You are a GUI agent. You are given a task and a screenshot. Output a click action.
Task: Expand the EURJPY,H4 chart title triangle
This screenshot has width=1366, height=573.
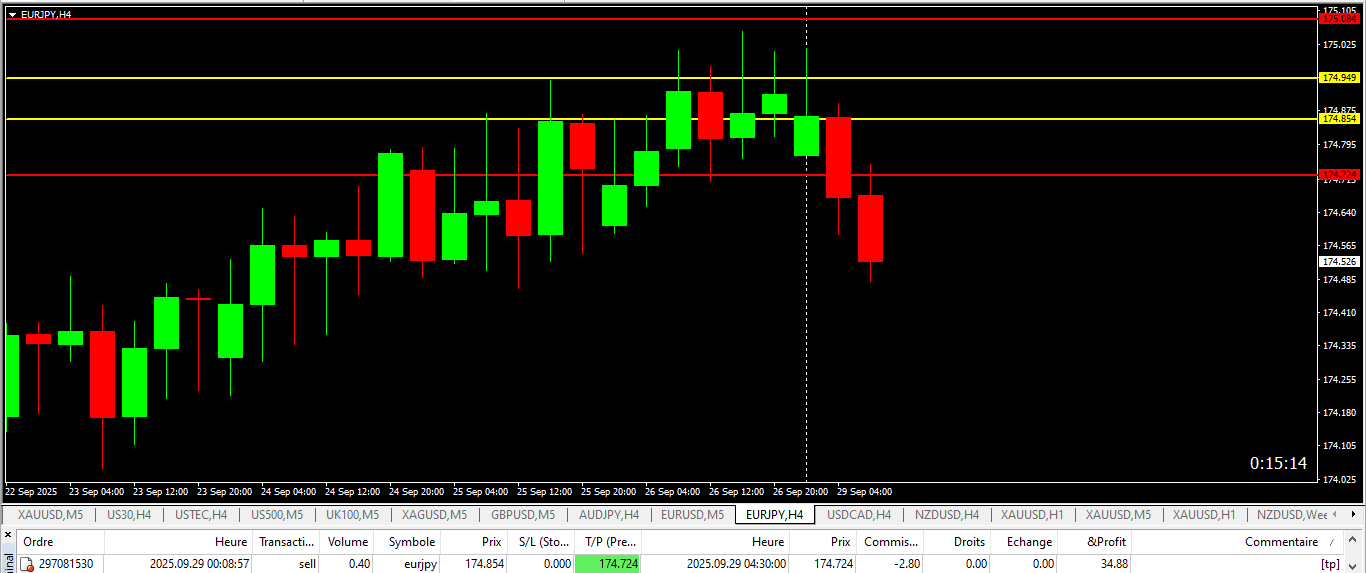coord(12,14)
